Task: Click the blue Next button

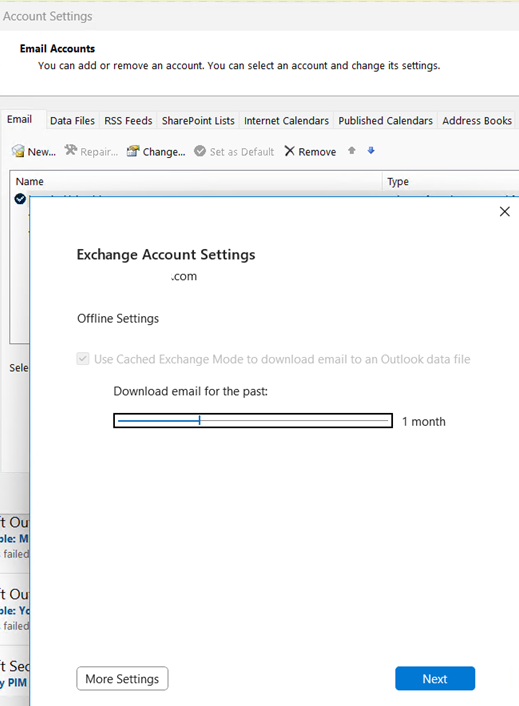Action: tap(435, 679)
